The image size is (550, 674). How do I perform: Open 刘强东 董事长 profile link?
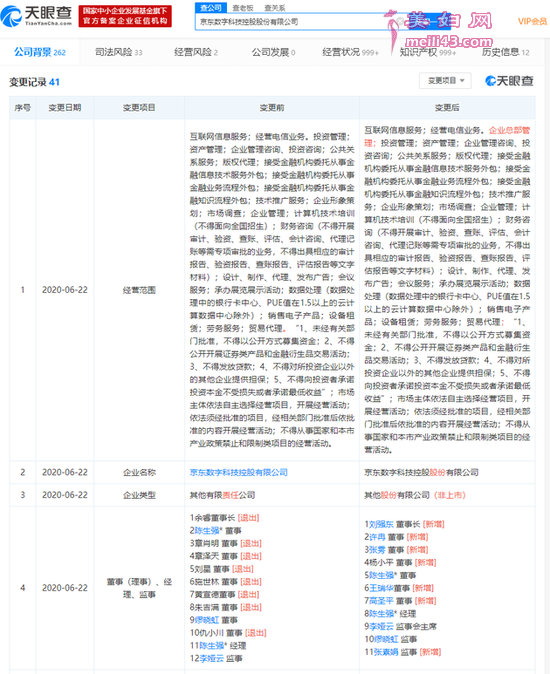coord(381,524)
